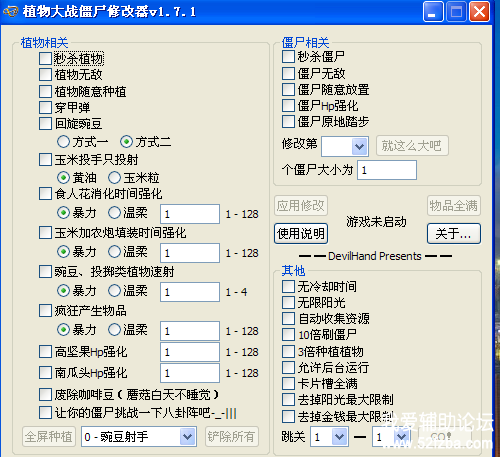The height and width of the screenshot is (457, 500).
Task: Select 暴力 under 食人花消化时间强化
Action: pyautogui.click(x=63, y=213)
